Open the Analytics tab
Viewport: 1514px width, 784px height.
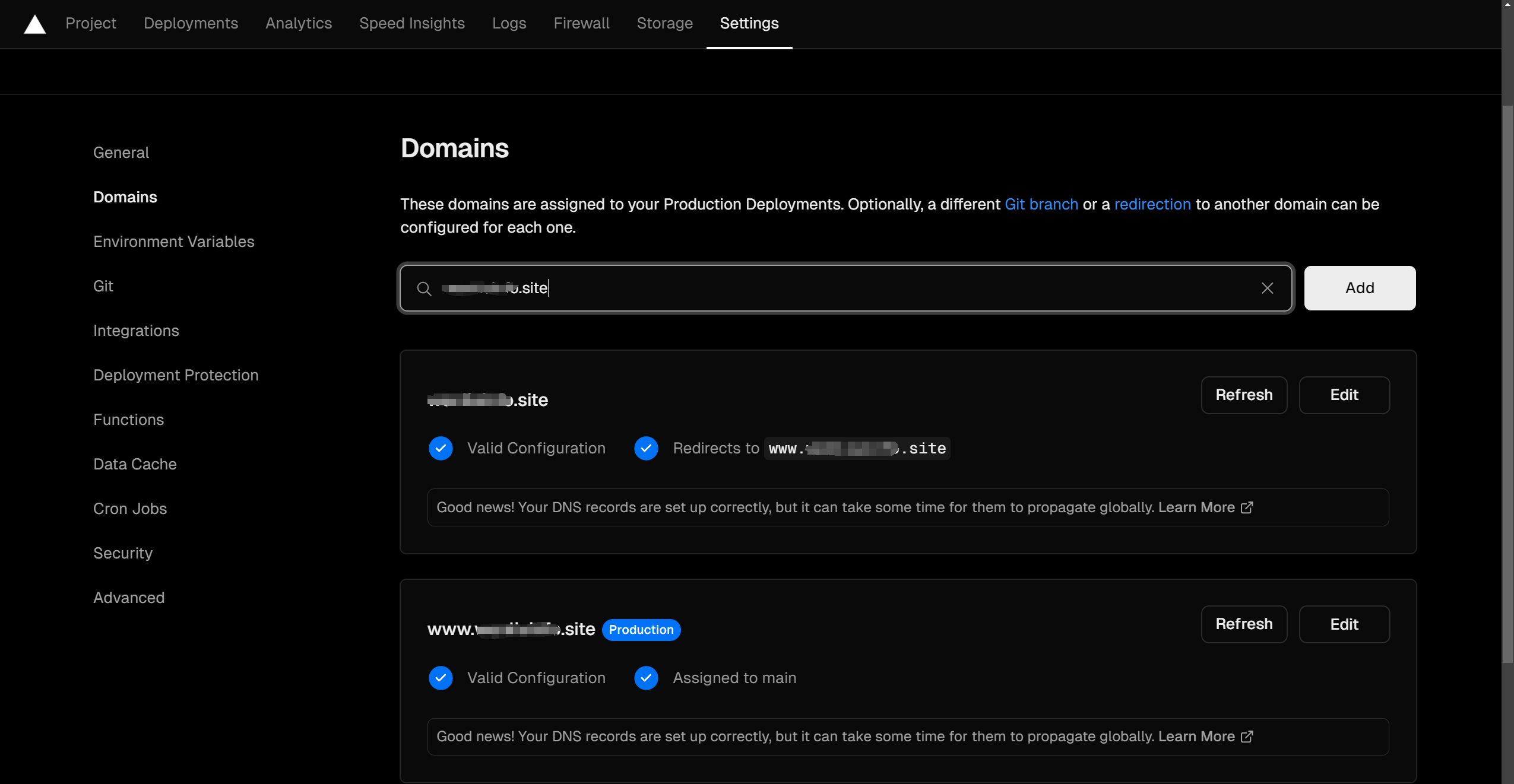[x=299, y=23]
